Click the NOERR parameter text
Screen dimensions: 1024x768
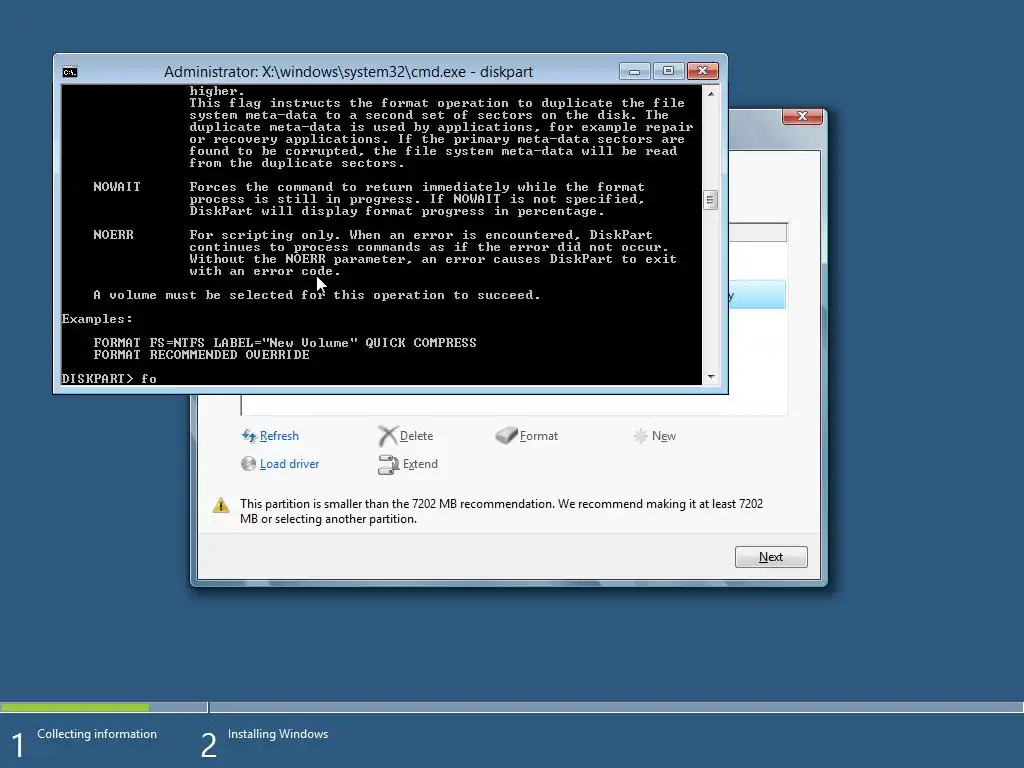114,234
